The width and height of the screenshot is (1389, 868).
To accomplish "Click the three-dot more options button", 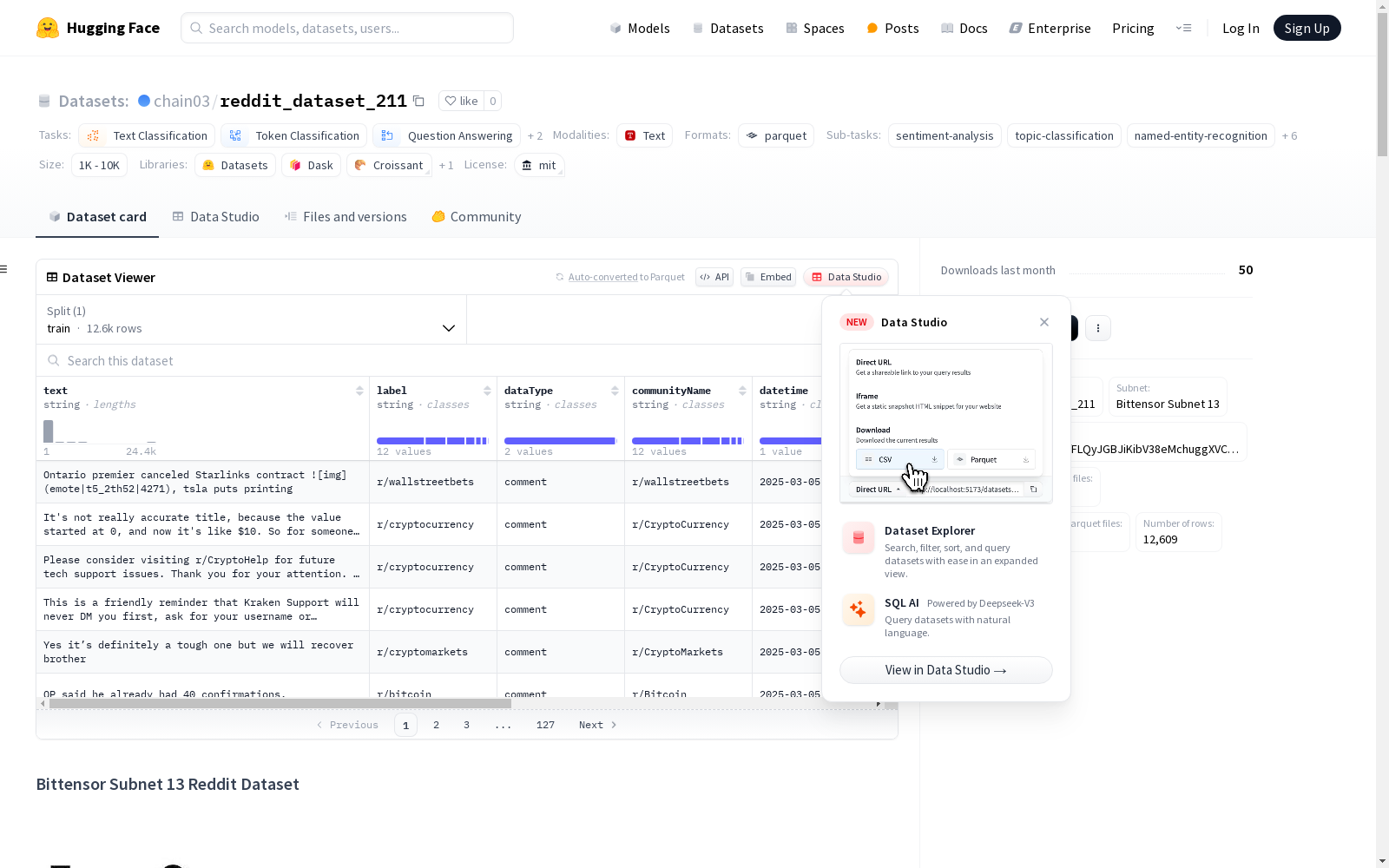I will point(1098,328).
